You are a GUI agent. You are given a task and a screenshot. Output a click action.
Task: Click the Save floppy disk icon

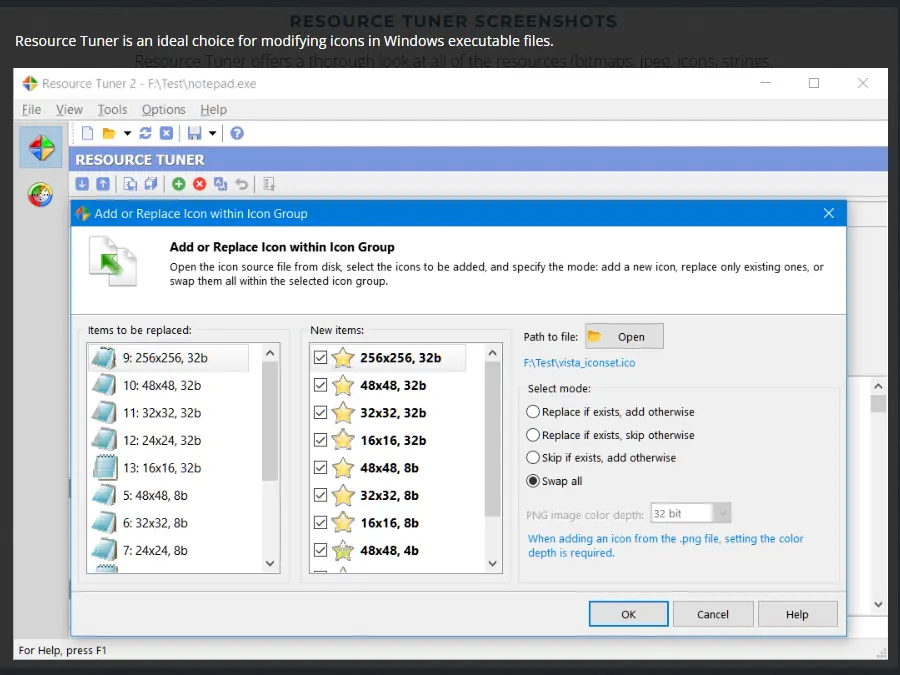pyautogui.click(x=195, y=134)
